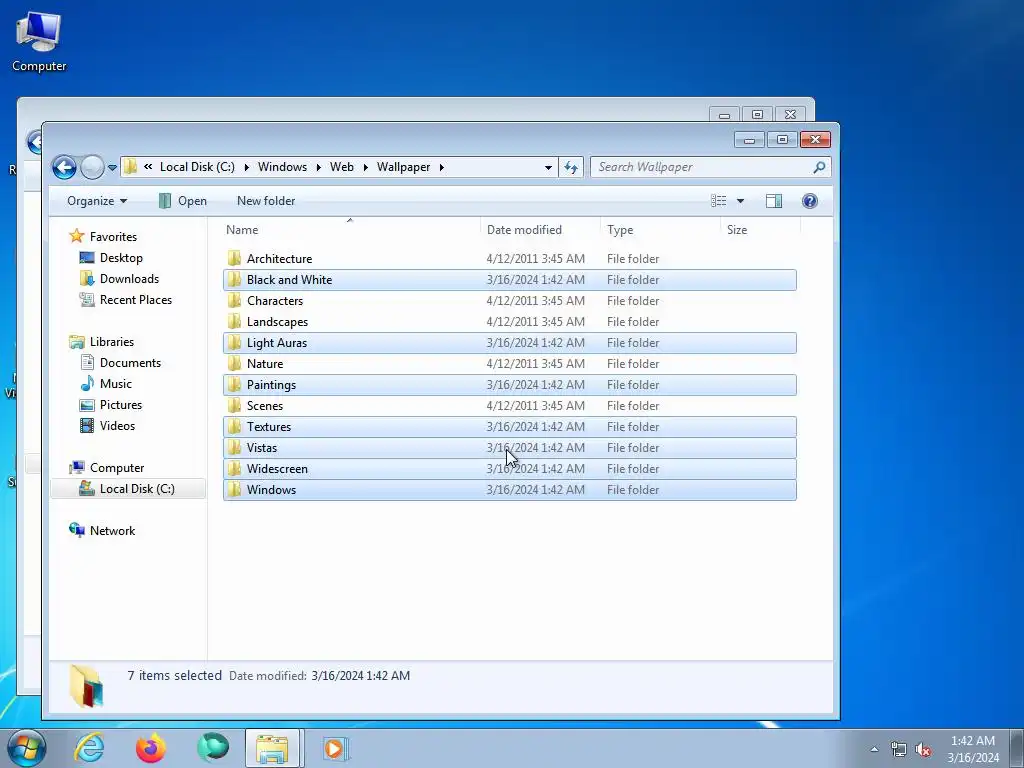Screen dimensions: 1024x768
Task: Select the Characters folder icon
Action: (234, 300)
